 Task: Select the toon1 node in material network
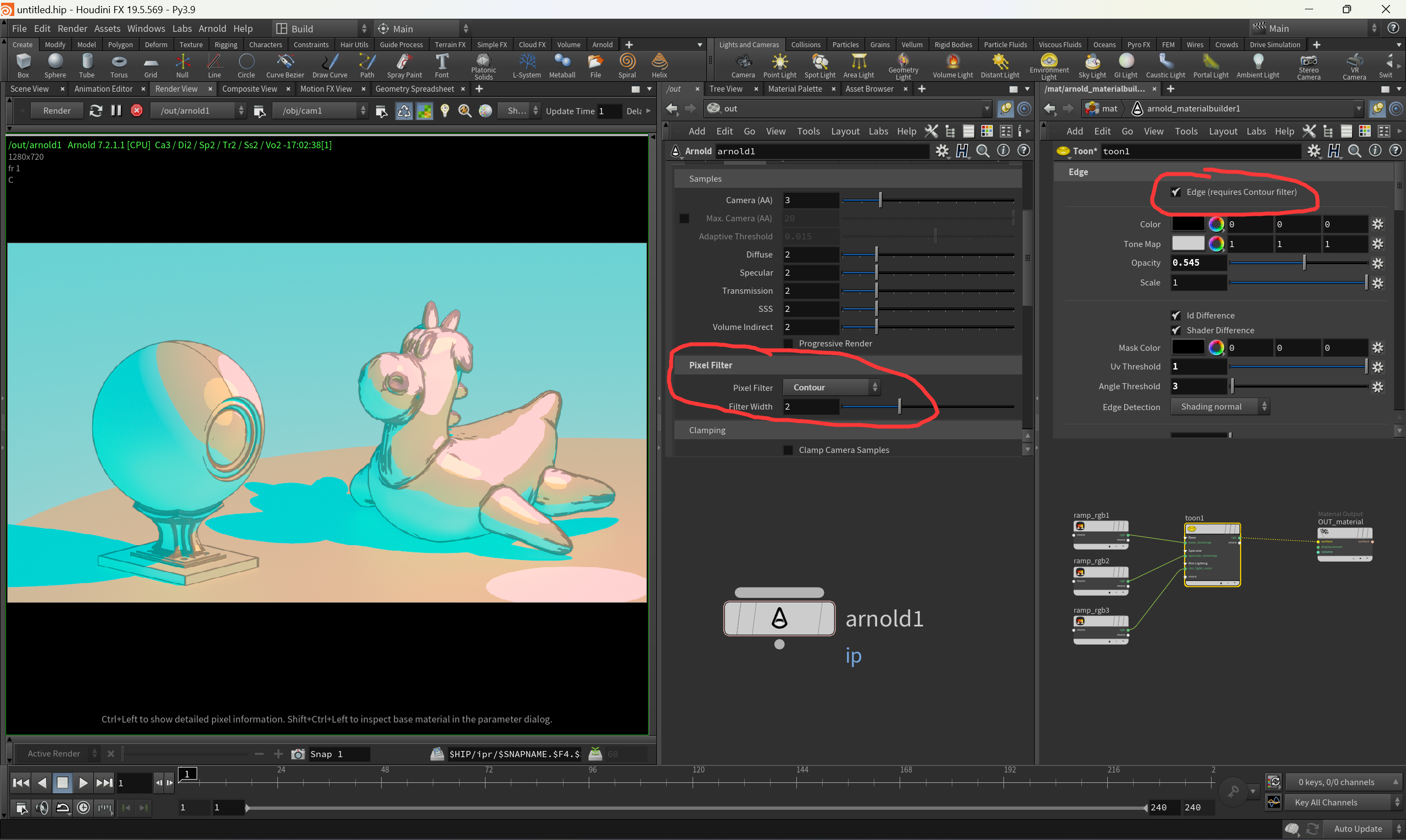pyautogui.click(x=1212, y=553)
